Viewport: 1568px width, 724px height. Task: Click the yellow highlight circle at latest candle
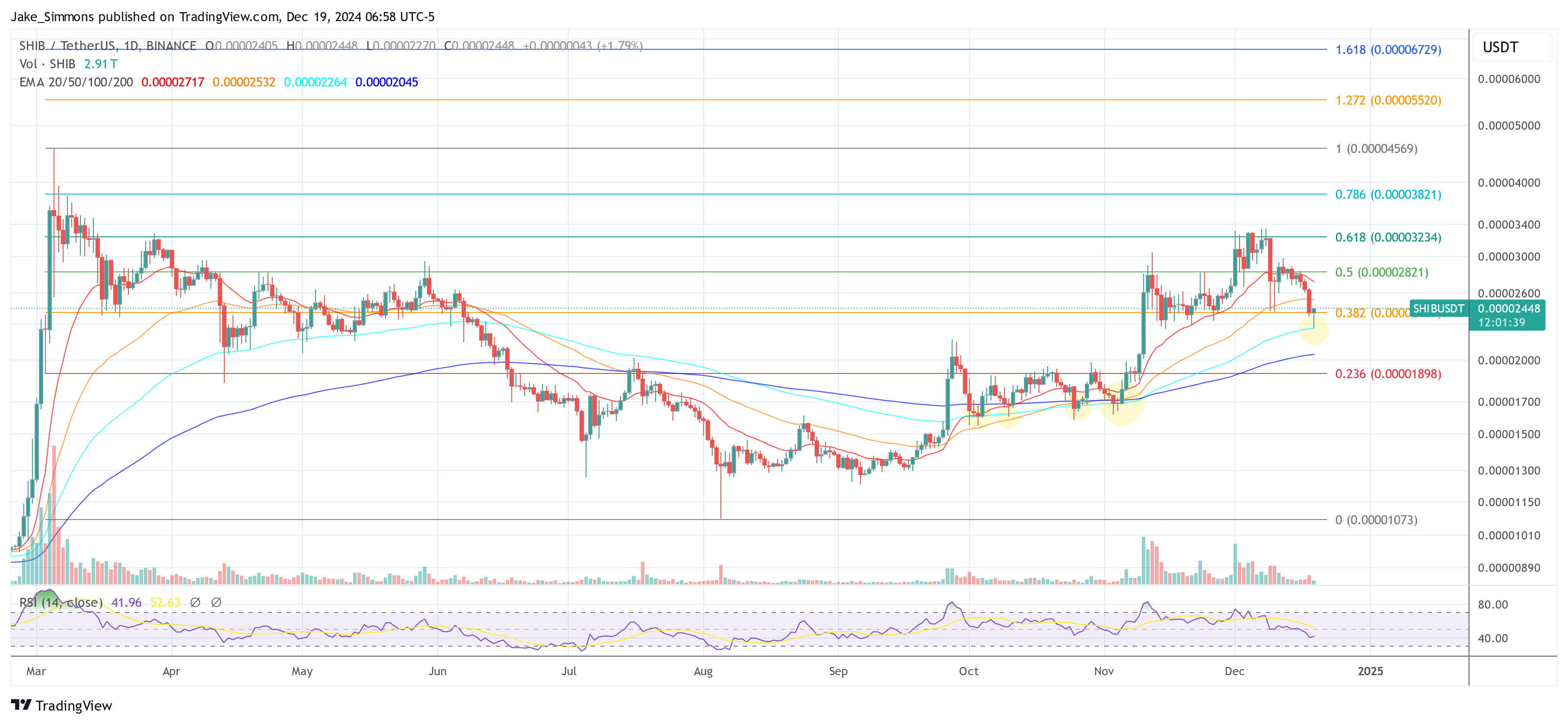1313,330
